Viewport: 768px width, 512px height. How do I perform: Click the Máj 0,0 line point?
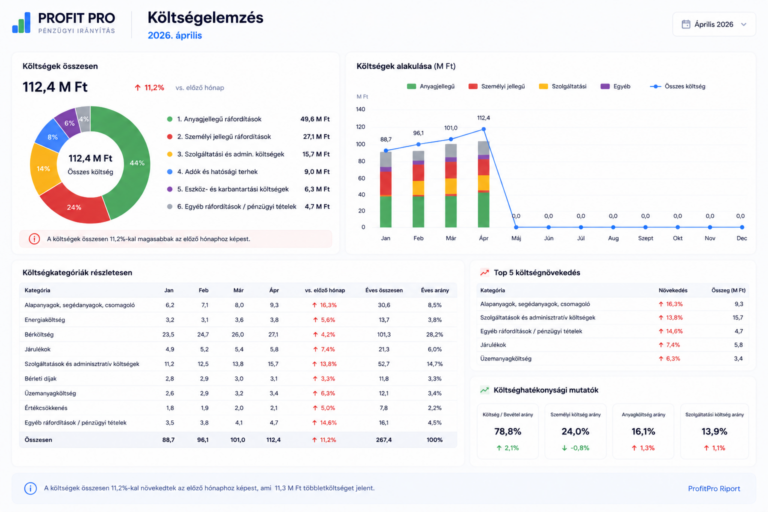coord(516,227)
